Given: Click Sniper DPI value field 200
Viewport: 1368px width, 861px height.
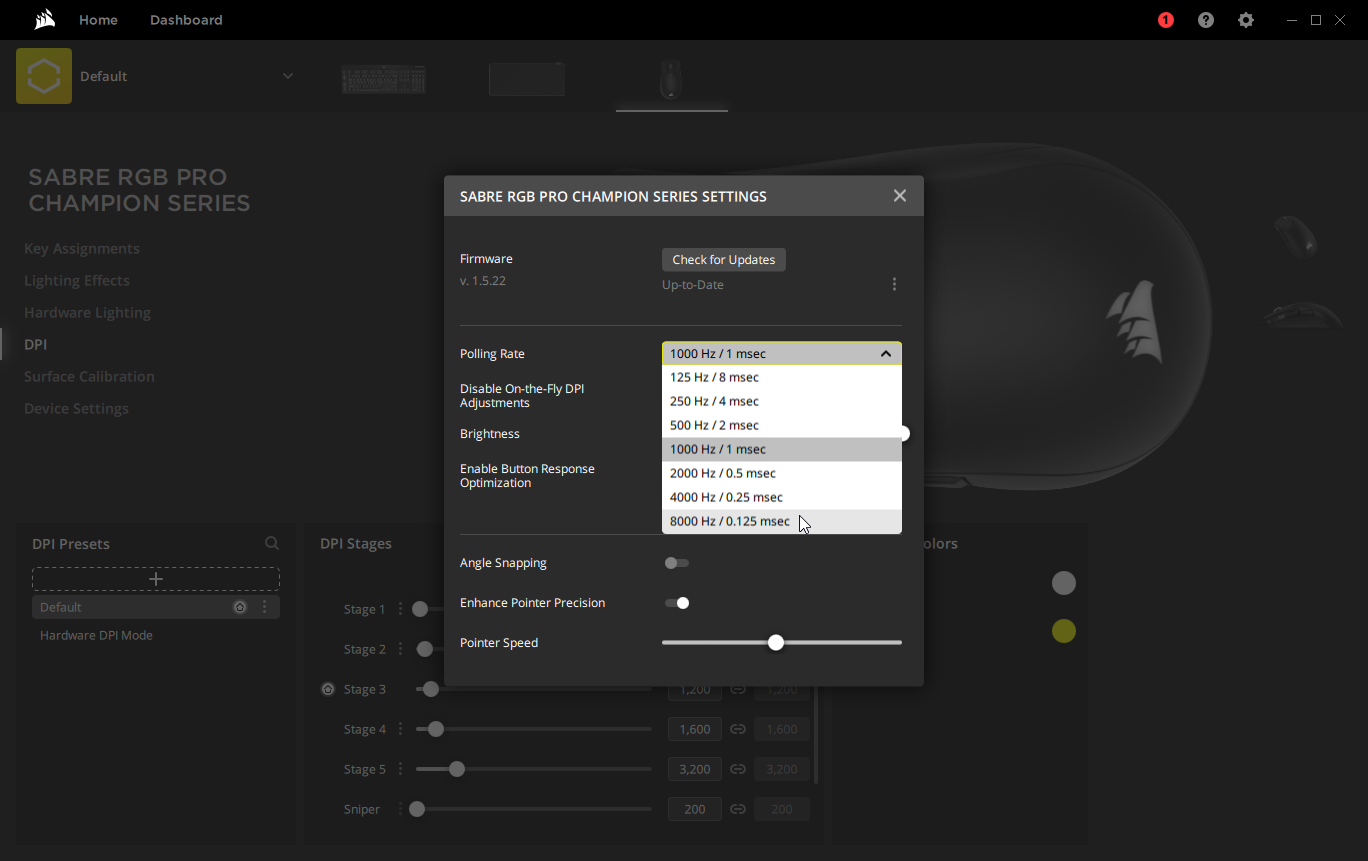Looking at the screenshot, I should [695, 809].
